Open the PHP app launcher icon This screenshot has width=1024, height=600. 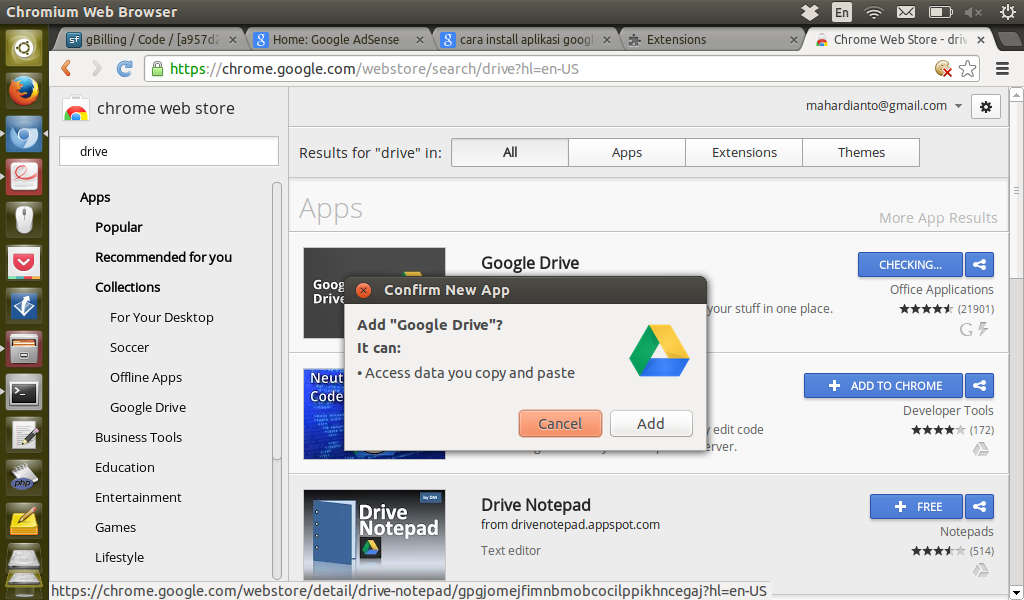(24, 479)
